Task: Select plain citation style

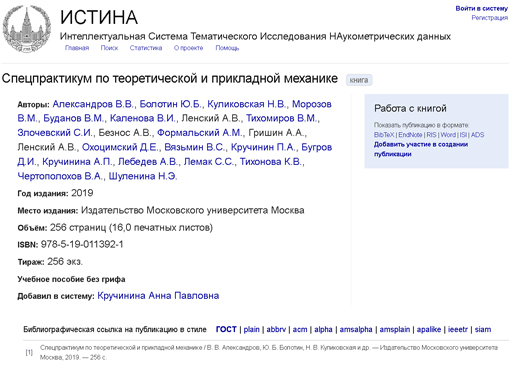Action: coord(251,329)
